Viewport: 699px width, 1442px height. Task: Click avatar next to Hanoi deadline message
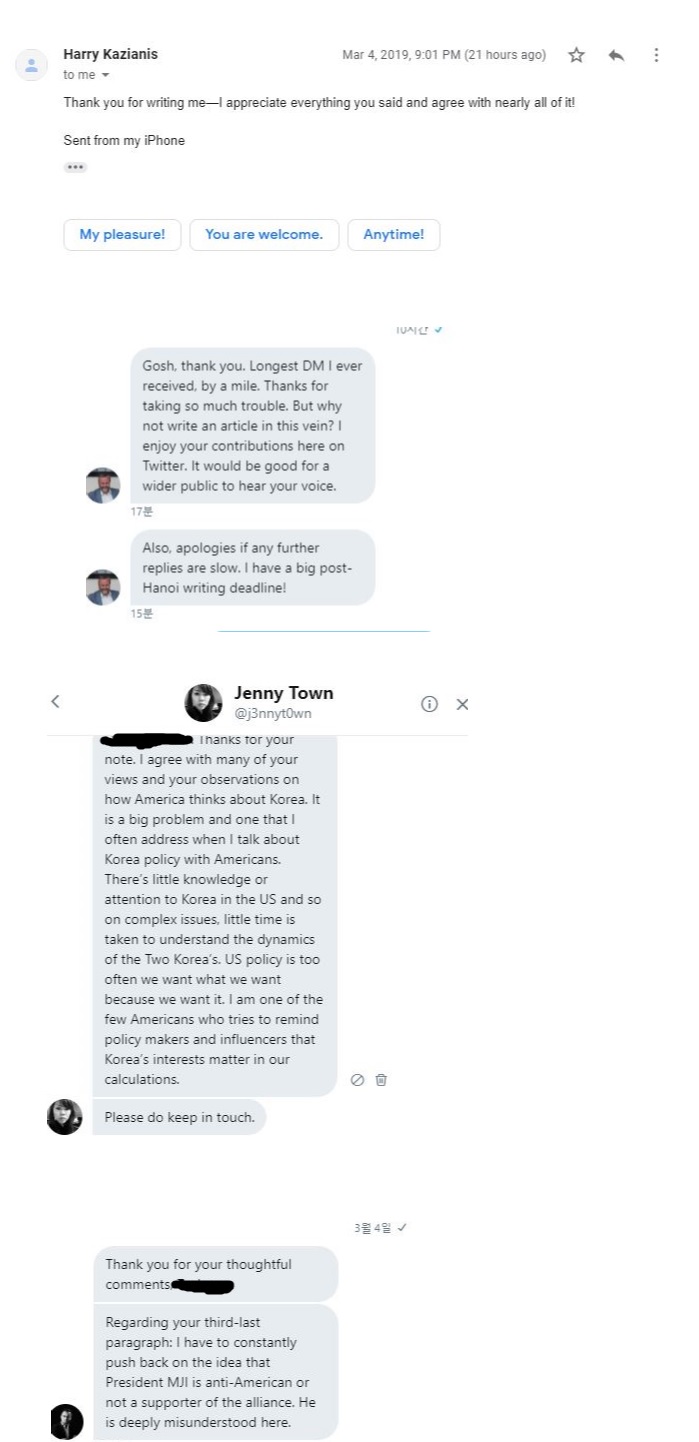pos(103,587)
